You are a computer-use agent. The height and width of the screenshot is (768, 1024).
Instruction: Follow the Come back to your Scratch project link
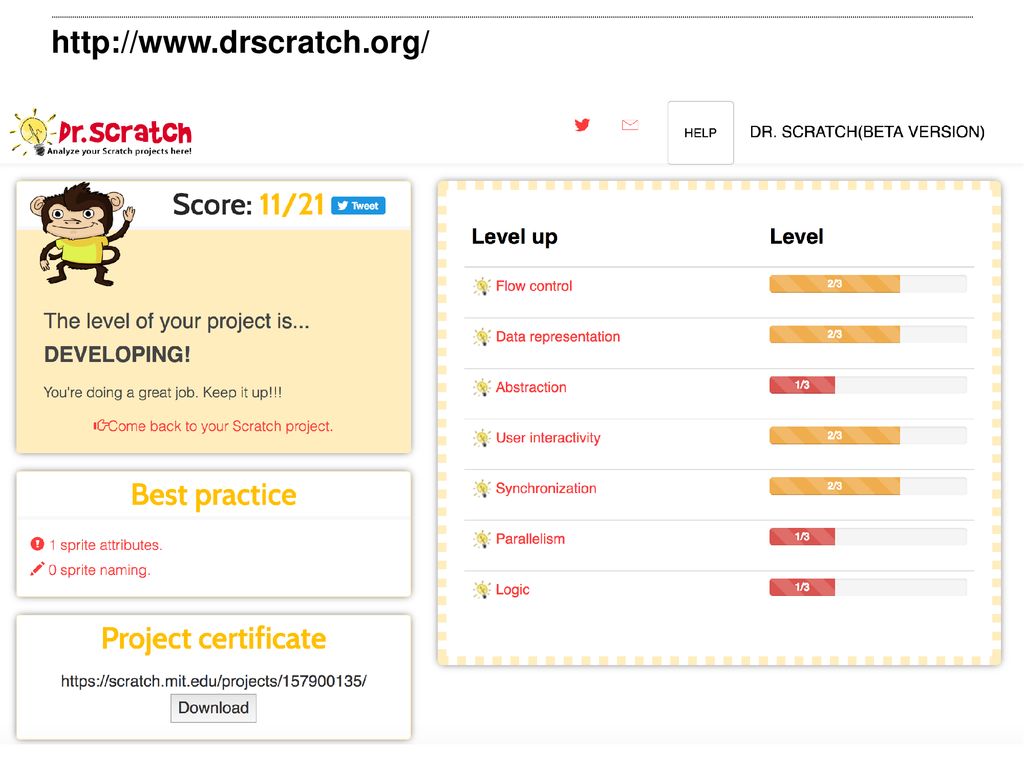point(220,426)
